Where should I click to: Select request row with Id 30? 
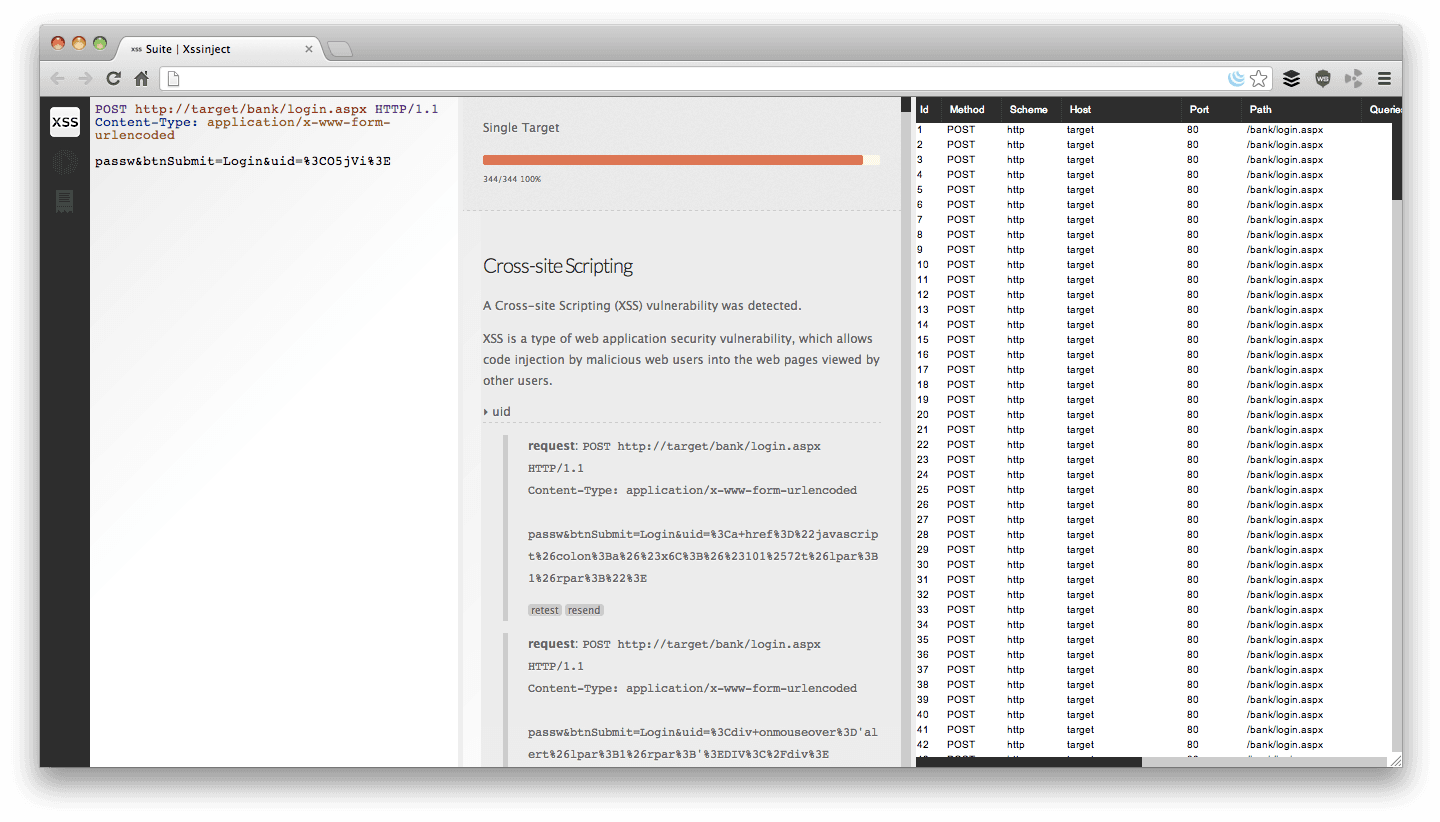coord(1154,564)
